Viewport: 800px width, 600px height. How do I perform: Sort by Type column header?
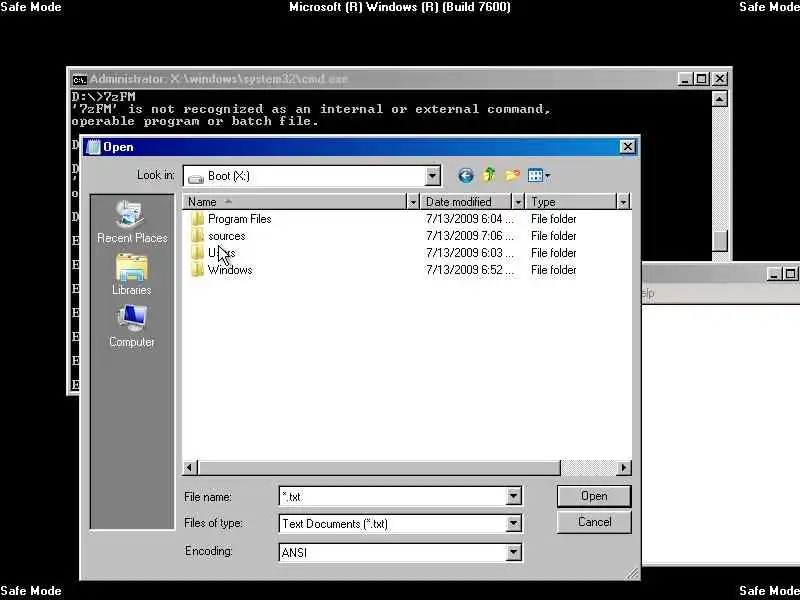coord(570,202)
